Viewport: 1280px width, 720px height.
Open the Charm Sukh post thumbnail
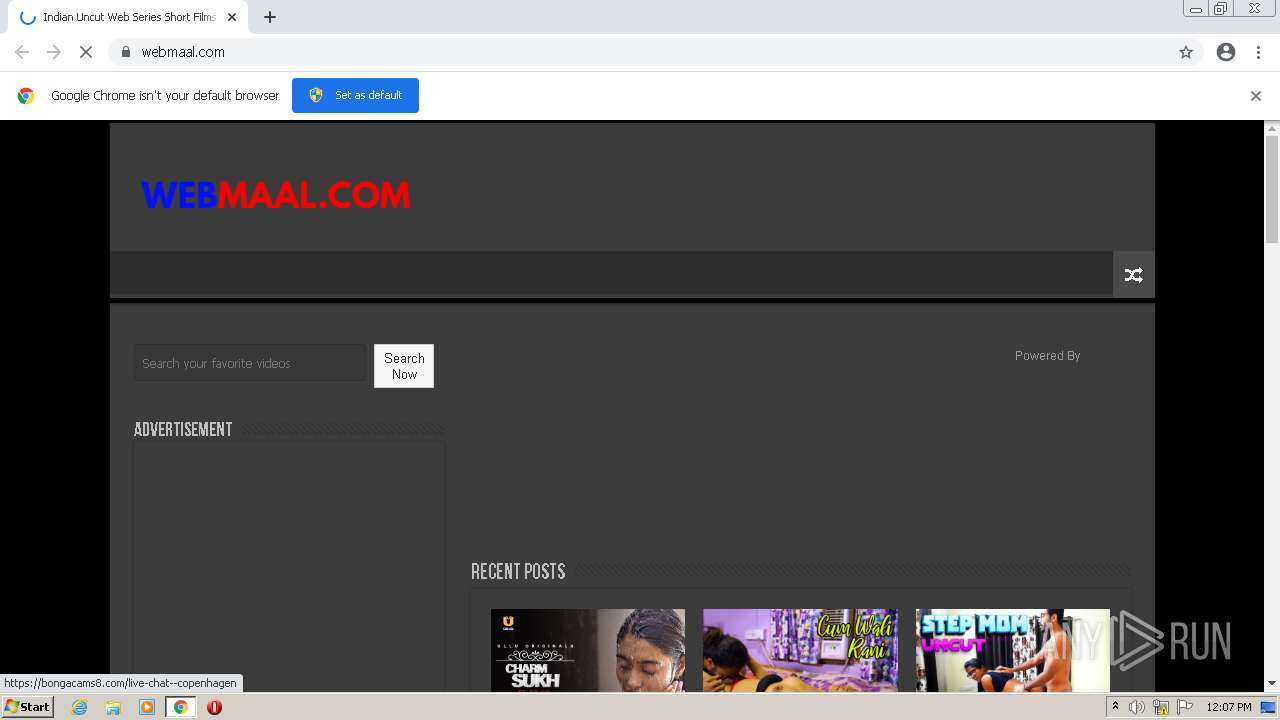588,650
